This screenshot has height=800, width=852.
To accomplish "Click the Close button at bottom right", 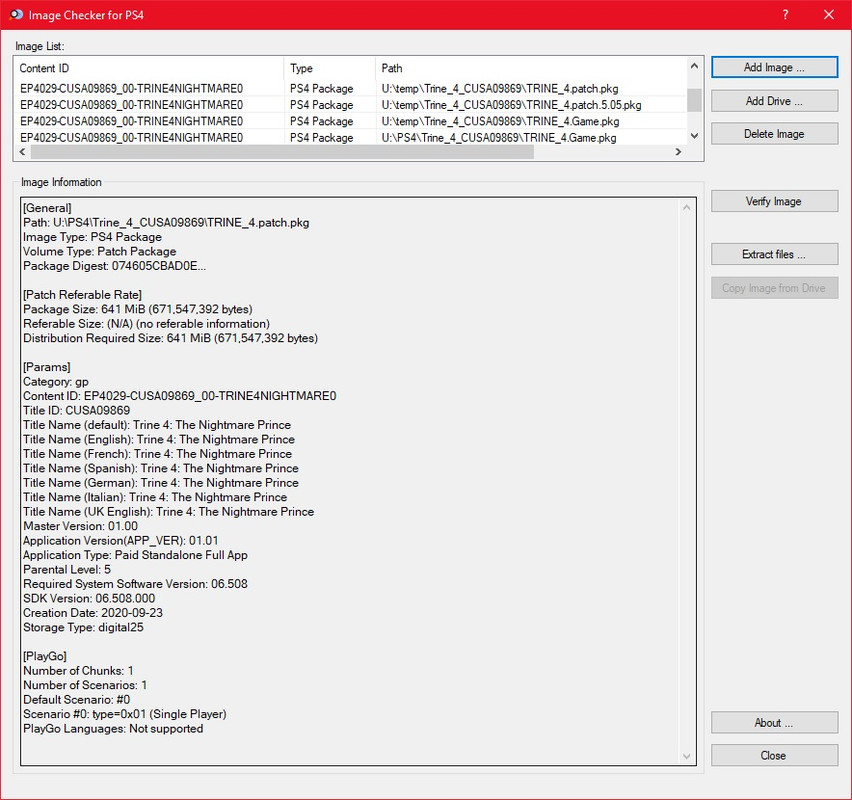I will 774,755.
